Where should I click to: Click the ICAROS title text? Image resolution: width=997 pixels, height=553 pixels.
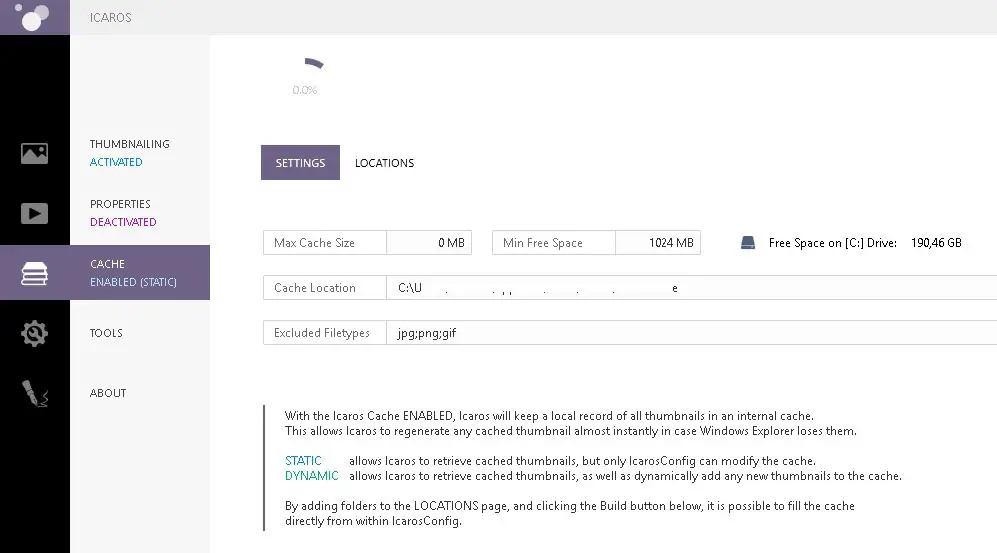coord(111,18)
